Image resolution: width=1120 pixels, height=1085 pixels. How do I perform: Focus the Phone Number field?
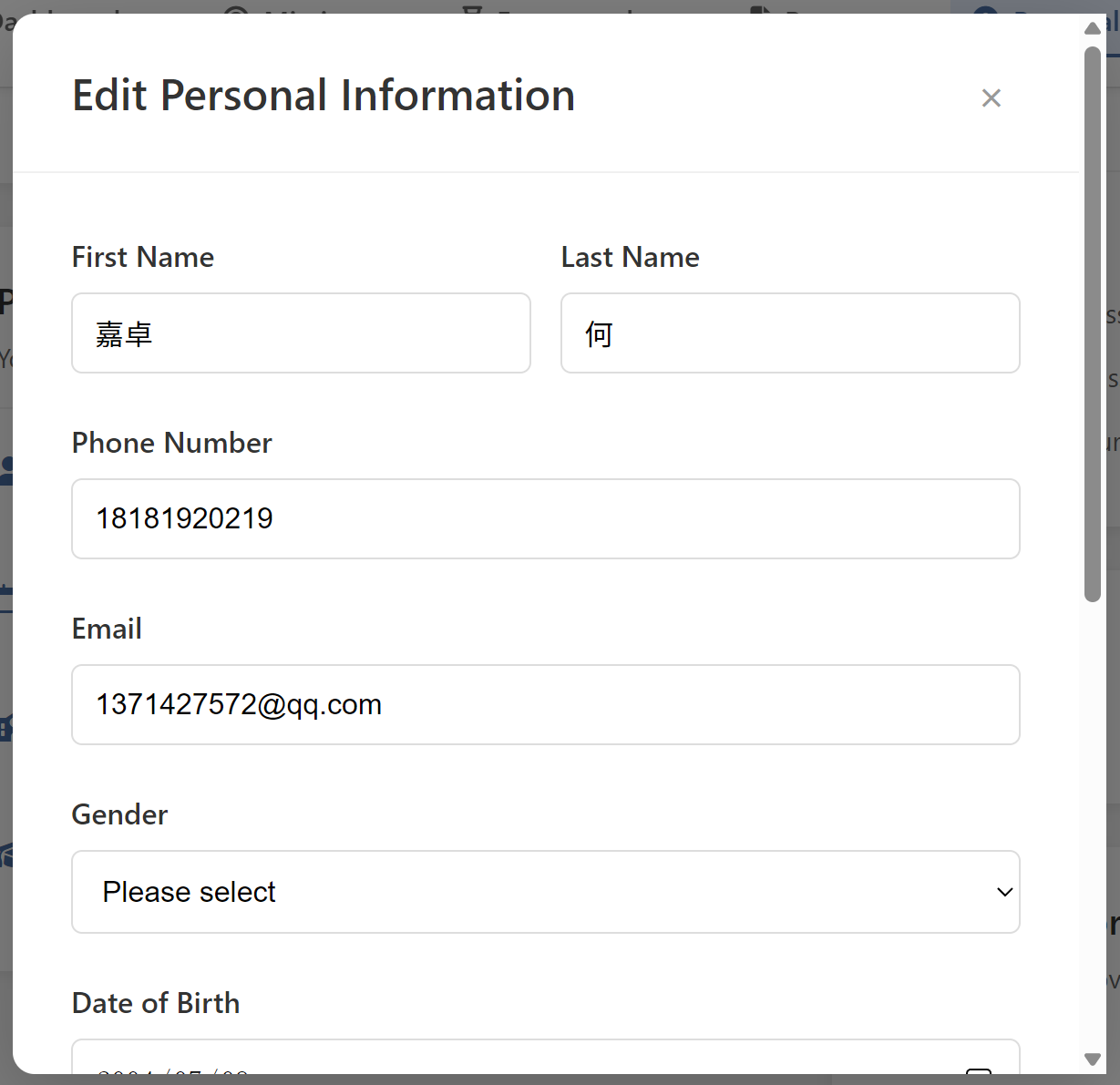click(546, 518)
